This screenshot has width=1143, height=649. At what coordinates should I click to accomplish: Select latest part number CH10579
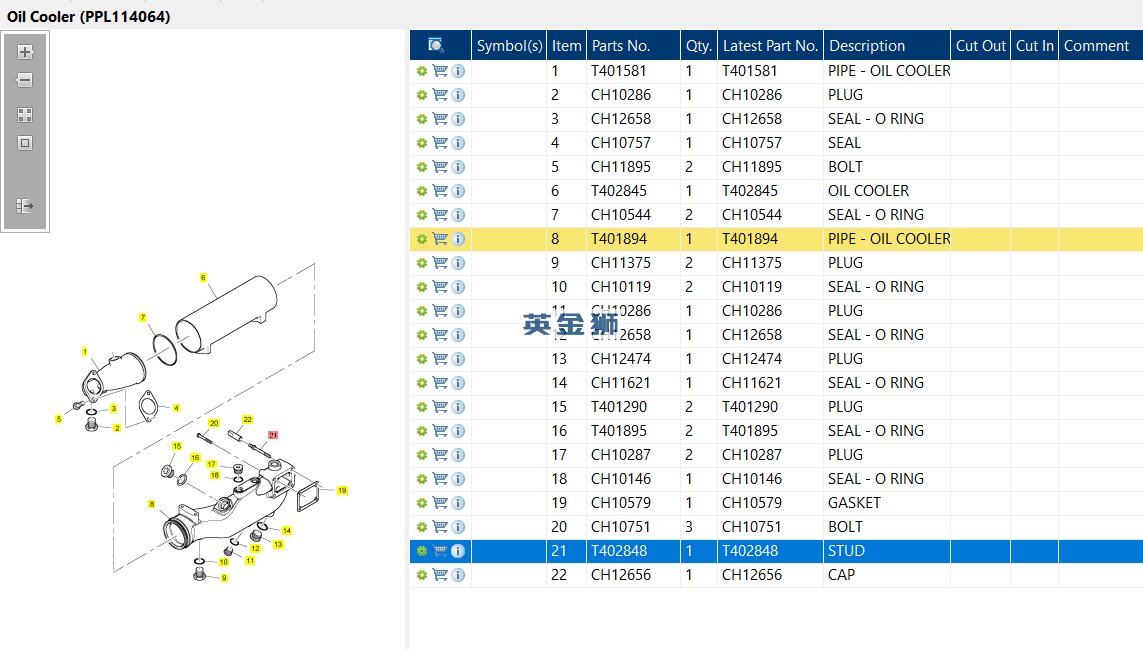click(x=752, y=503)
